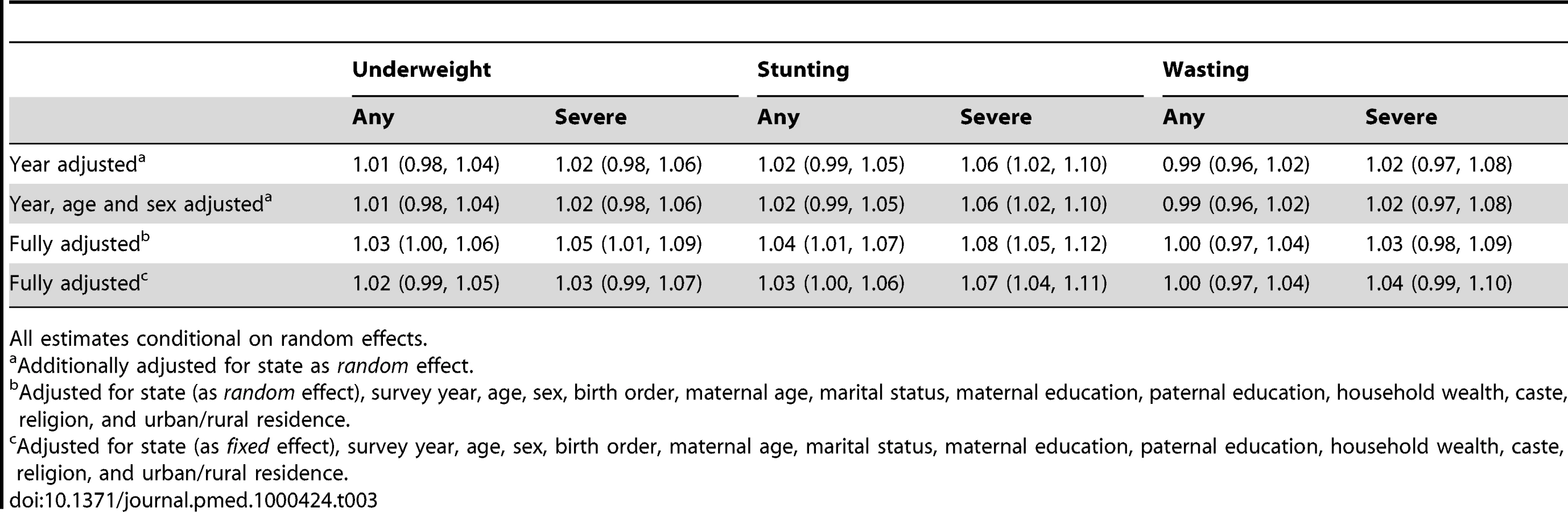Click the footnote about state as fixed effect
The height and width of the screenshot is (512, 1568).
point(787,459)
